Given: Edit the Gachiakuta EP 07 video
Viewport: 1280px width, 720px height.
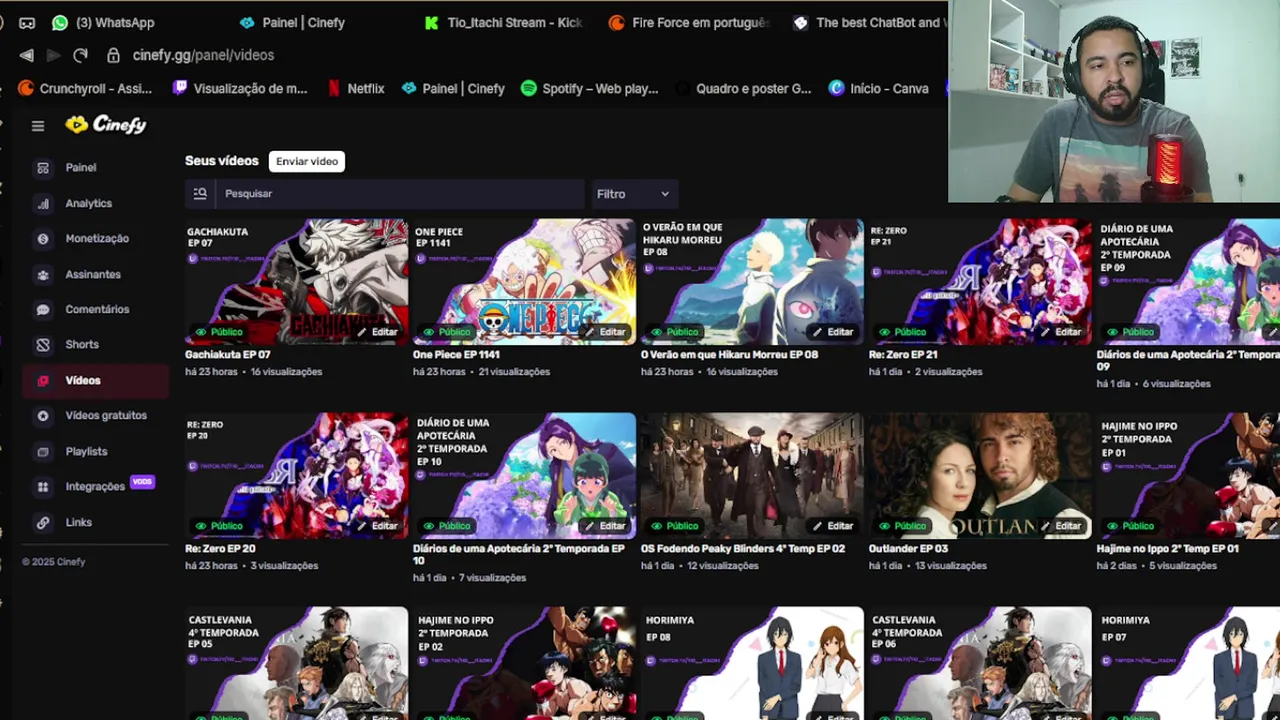Looking at the screenshot, I should tap(378, 332).
